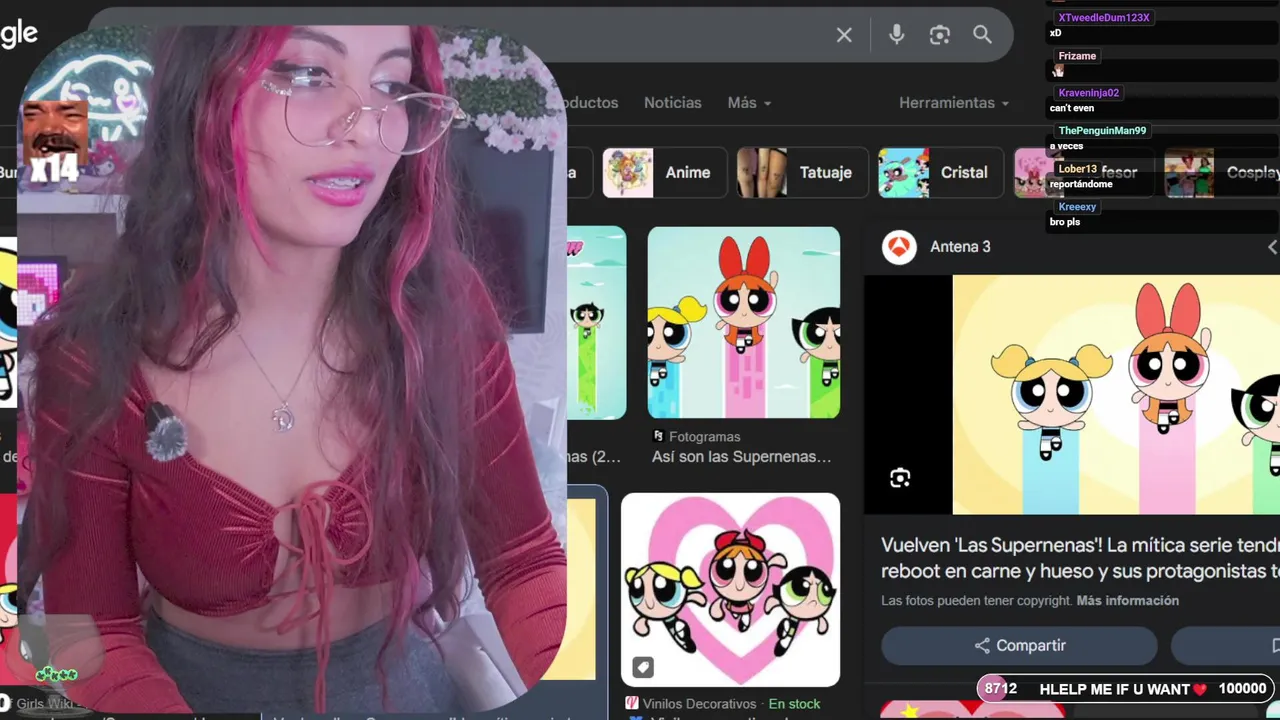Filter images by the Cristal chip
Image resolution: width=1280 pixels, height=720 pixels.
pyautogui.click(x=940, y=173)
